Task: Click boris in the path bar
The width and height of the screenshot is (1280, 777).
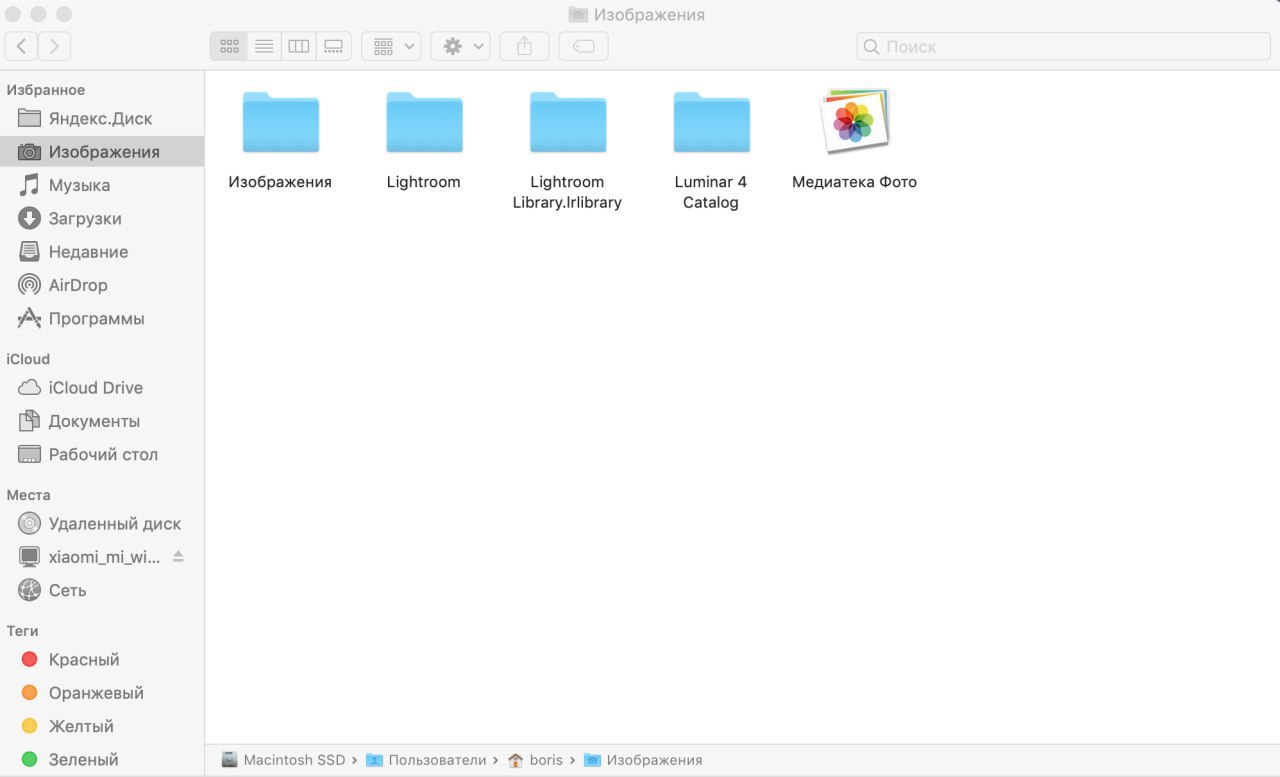Action: [535, 760]
